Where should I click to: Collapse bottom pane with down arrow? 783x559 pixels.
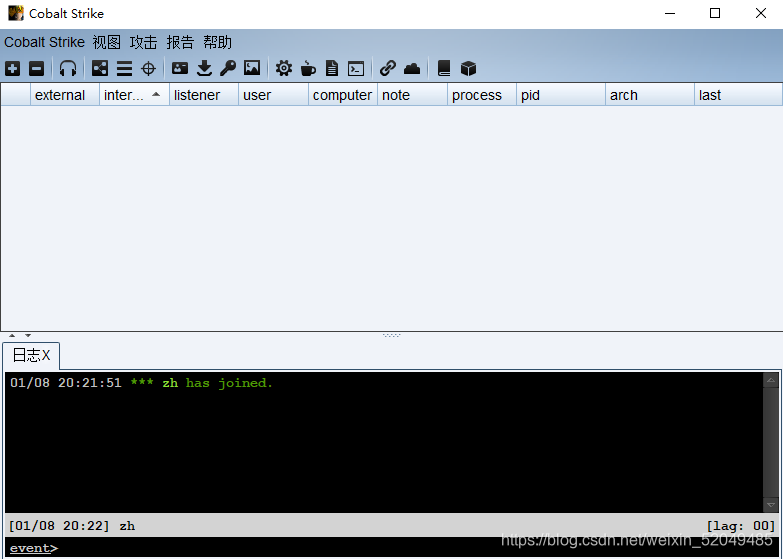tap(28, 336)
